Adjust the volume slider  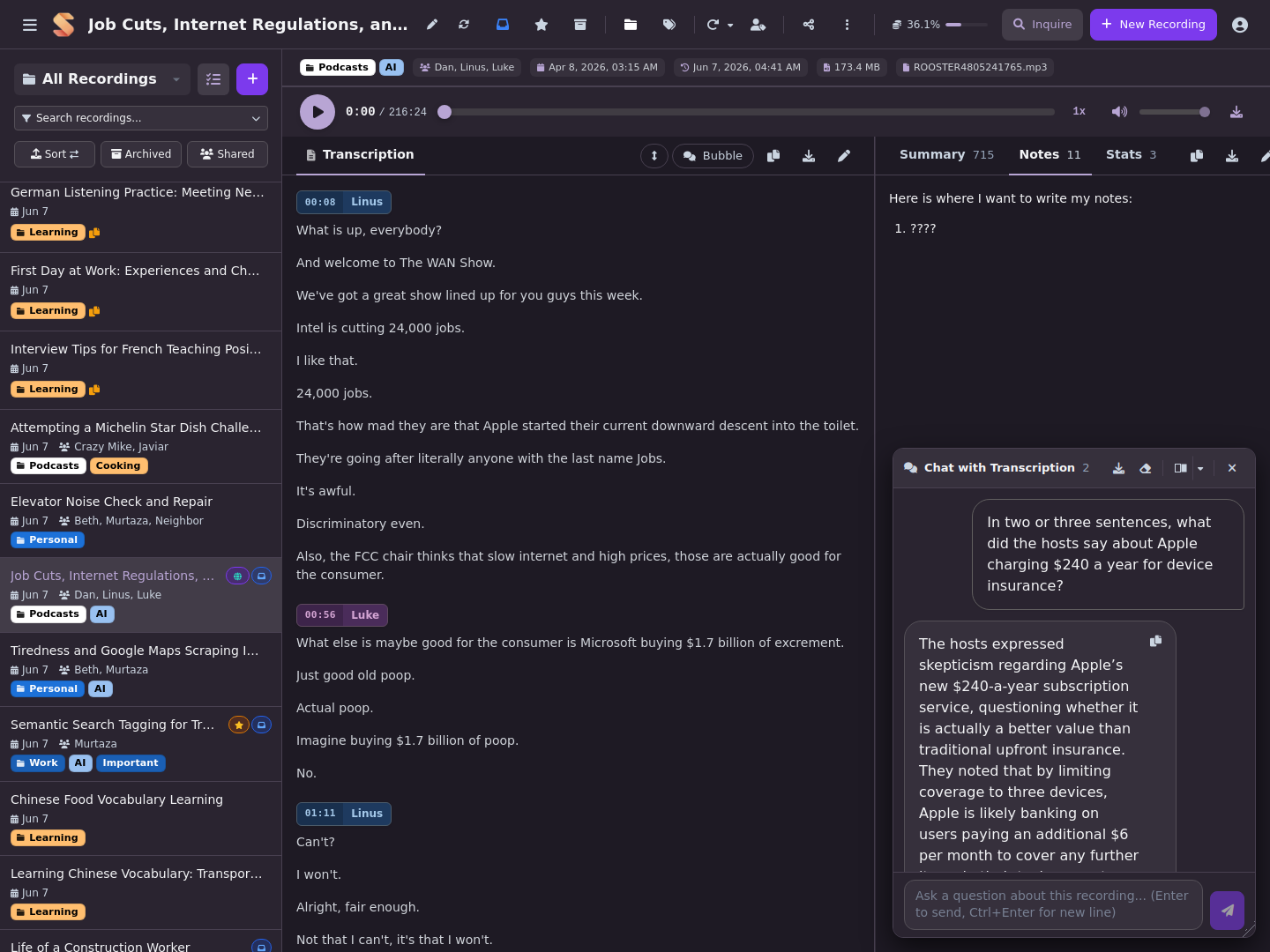tap(1175, 112)
